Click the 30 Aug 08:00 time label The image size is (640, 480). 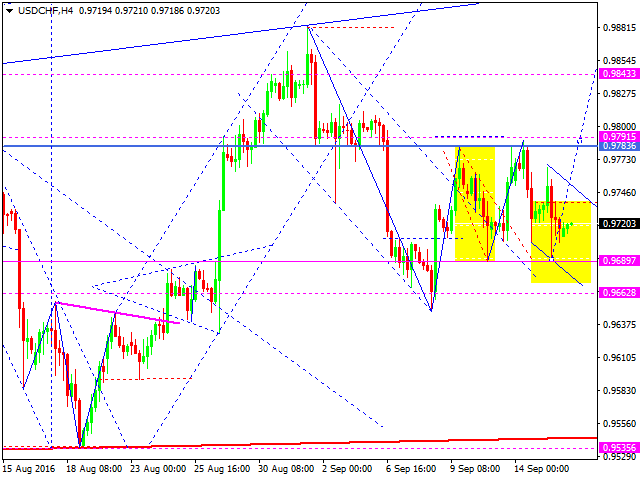click(x=286, y=469)
